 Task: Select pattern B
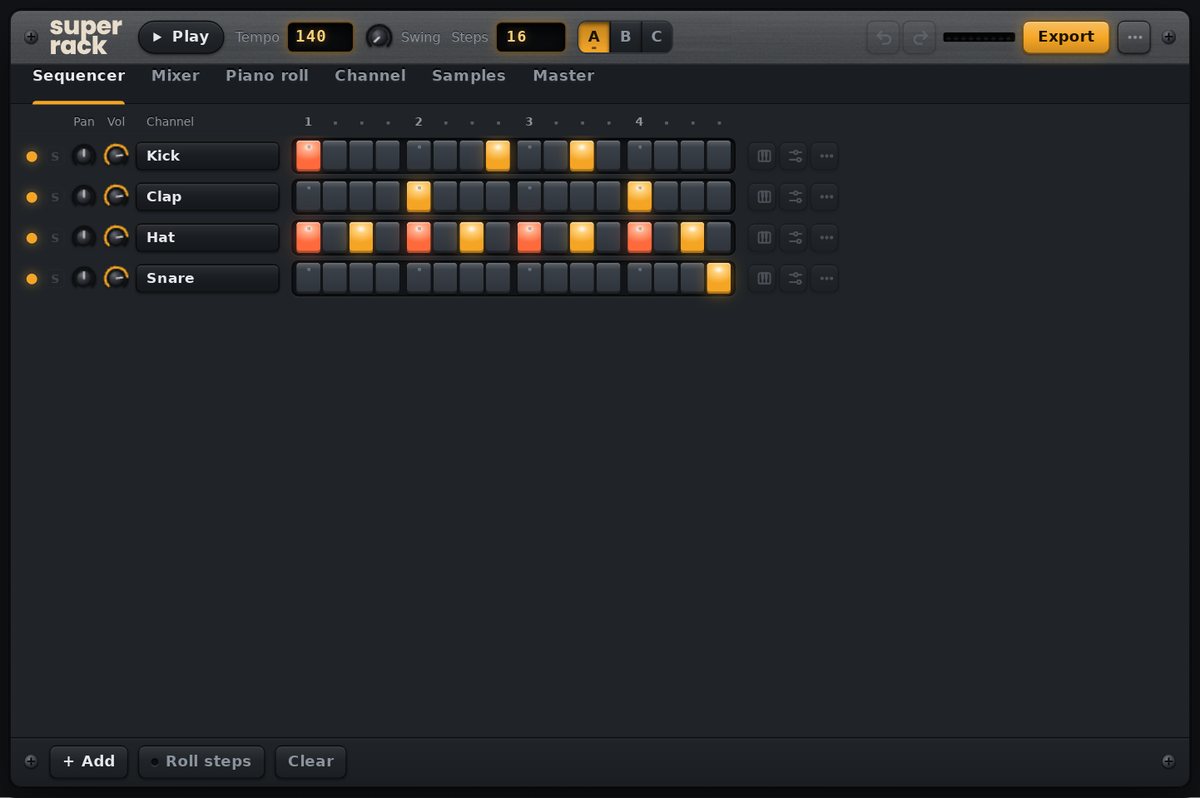pos(625,37)
